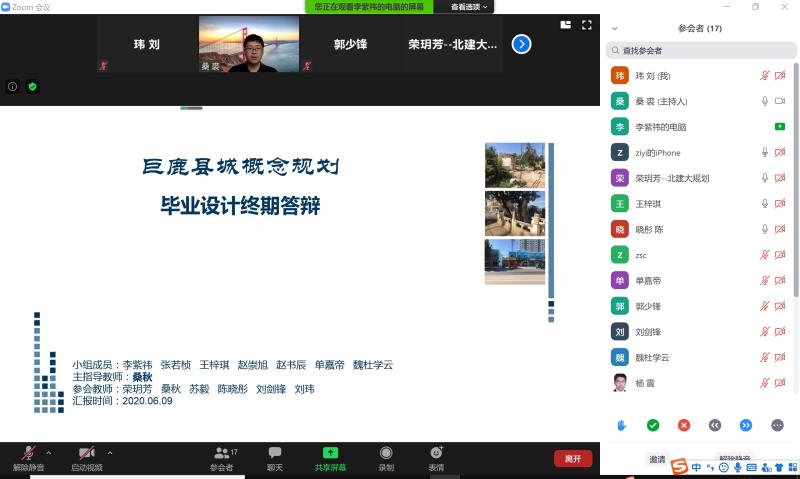Open the meeting info circle icon
The width and height of the screenshot is (800, 479).
[x=13, y=87]
